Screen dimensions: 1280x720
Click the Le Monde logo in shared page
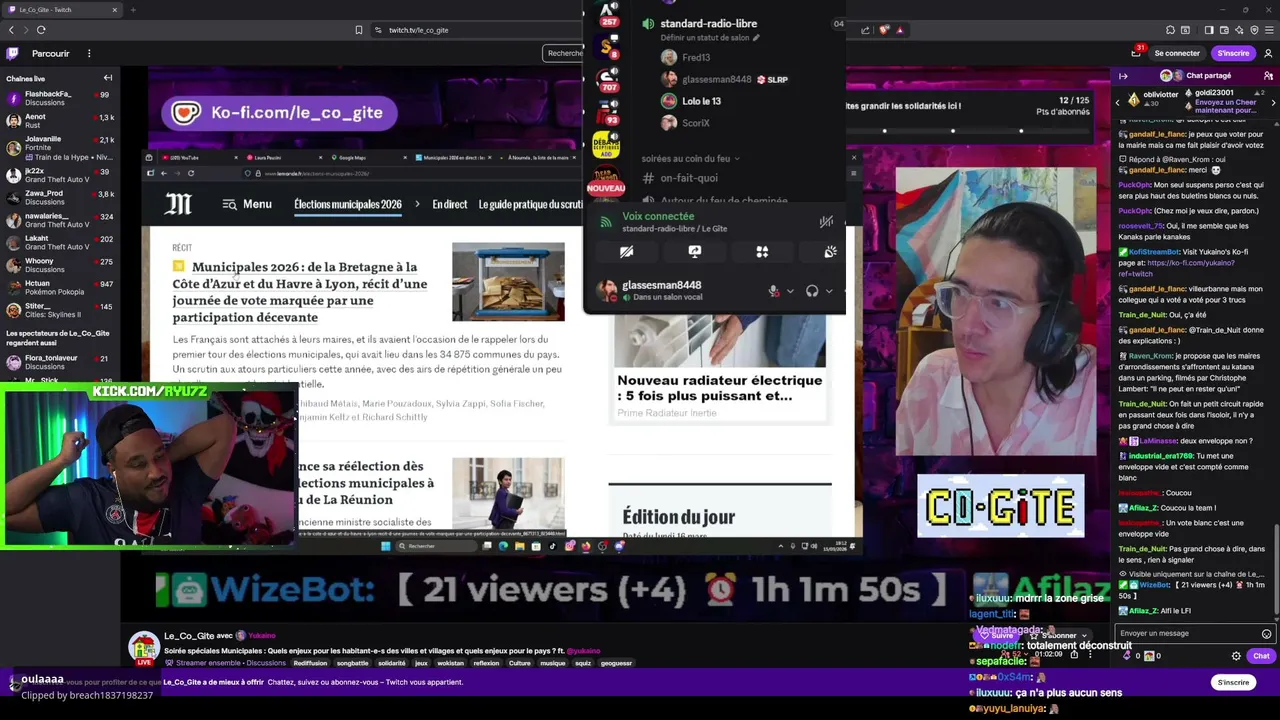point(178,205)
